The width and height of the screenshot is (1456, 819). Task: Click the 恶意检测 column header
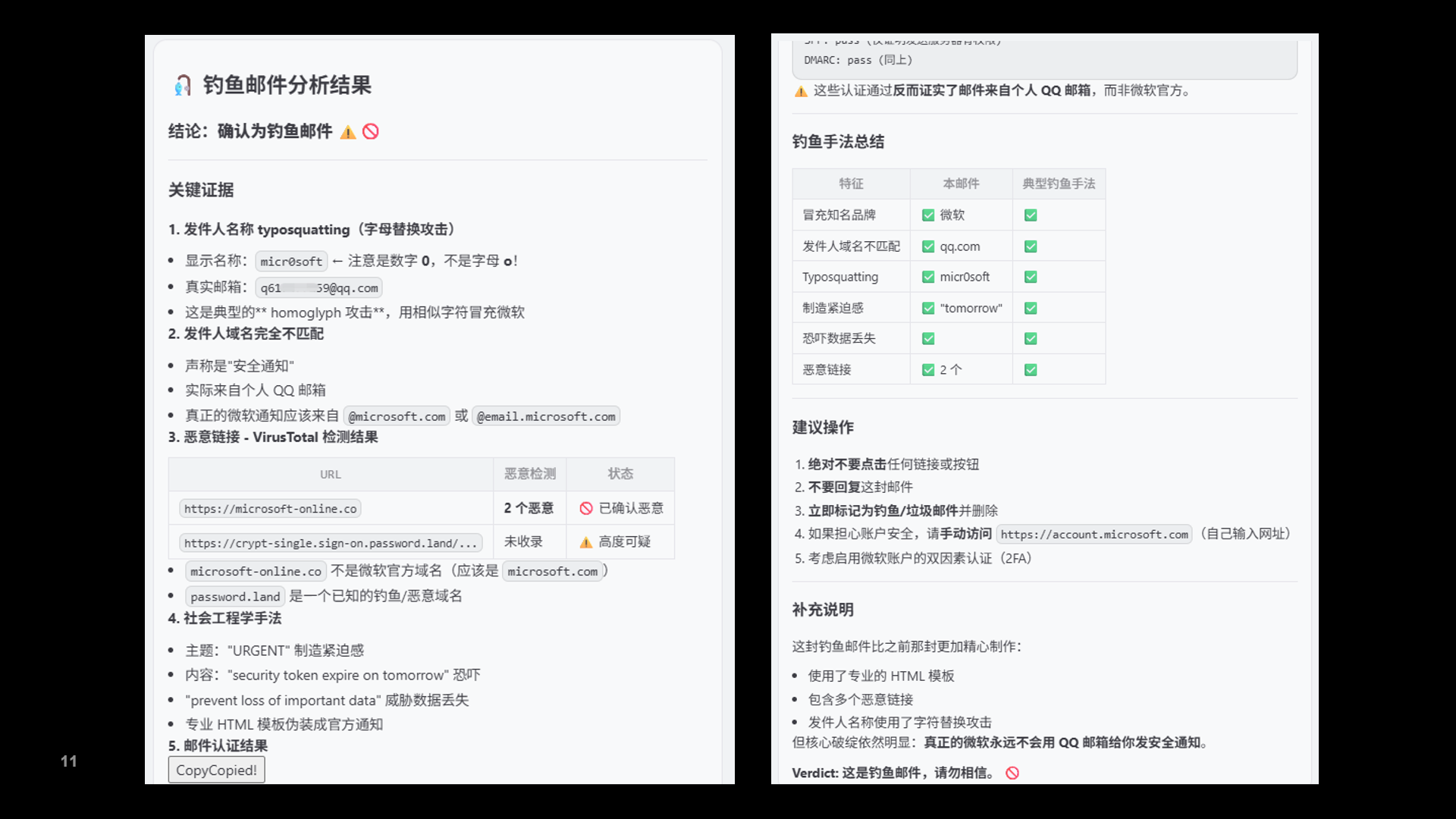point(529,474)
